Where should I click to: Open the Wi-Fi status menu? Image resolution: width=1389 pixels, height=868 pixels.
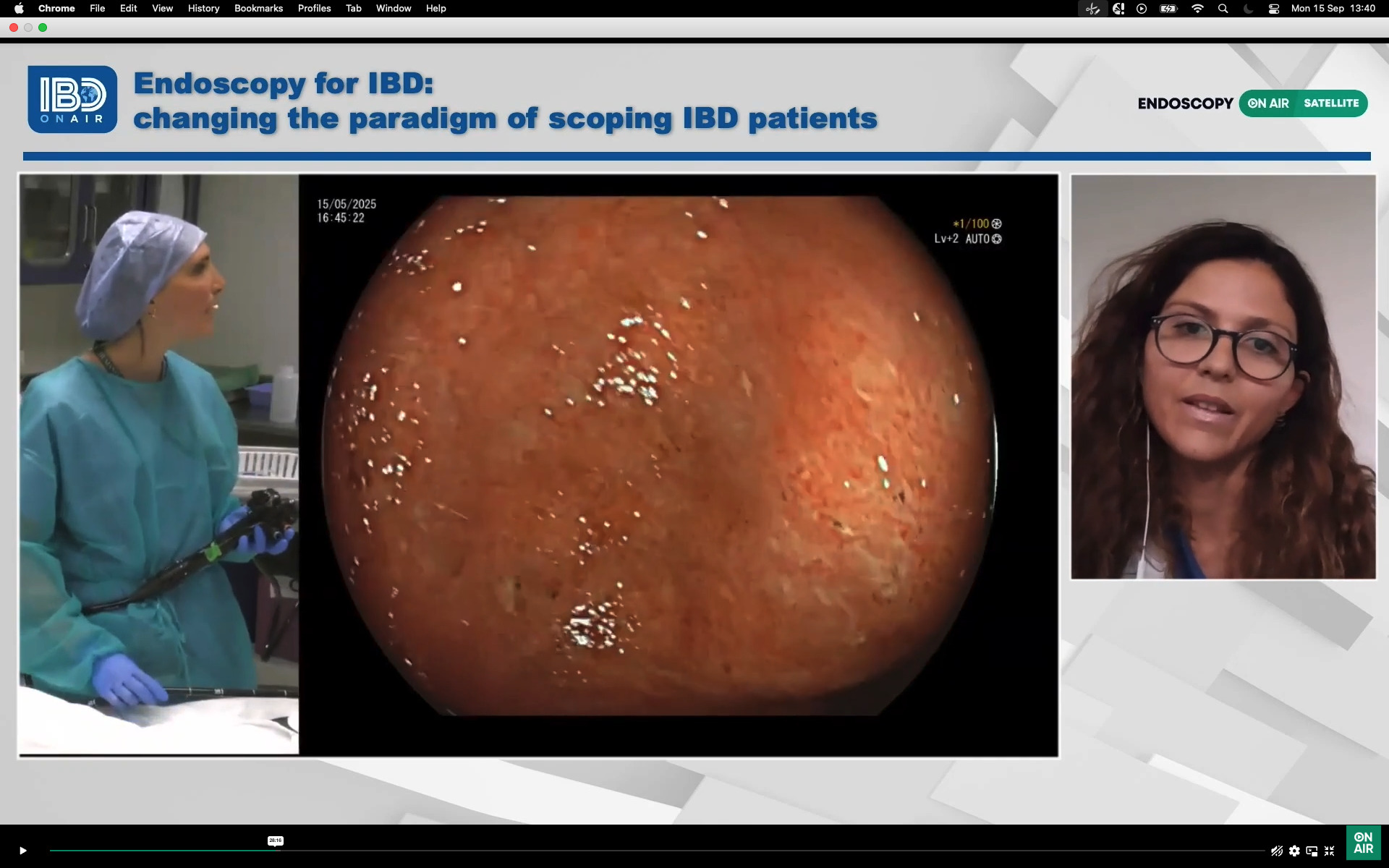tap(1197, 8)
